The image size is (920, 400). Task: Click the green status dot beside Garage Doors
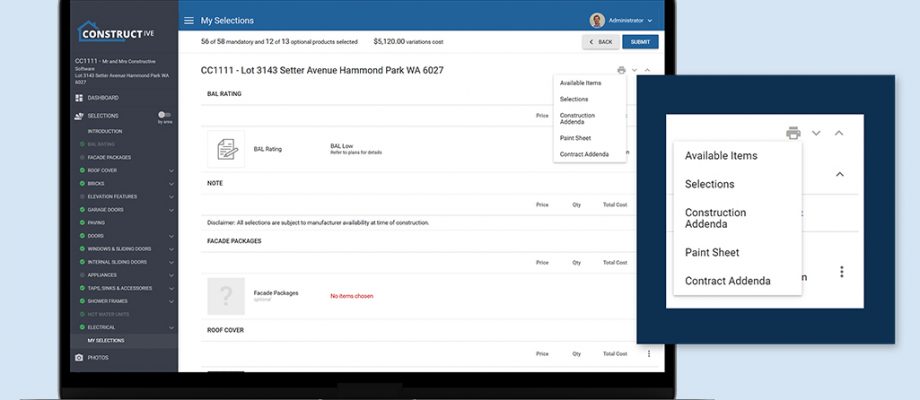coord(82,209)
